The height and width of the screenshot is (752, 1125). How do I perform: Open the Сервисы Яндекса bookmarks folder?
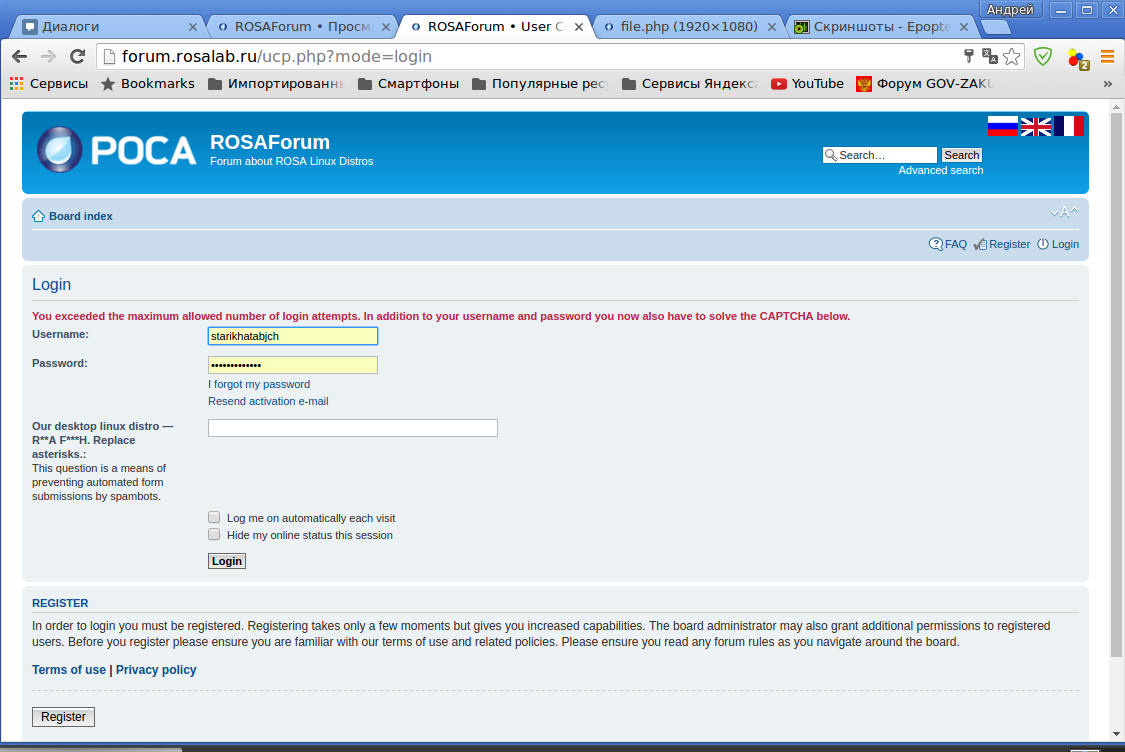click(x=690, y=83)
